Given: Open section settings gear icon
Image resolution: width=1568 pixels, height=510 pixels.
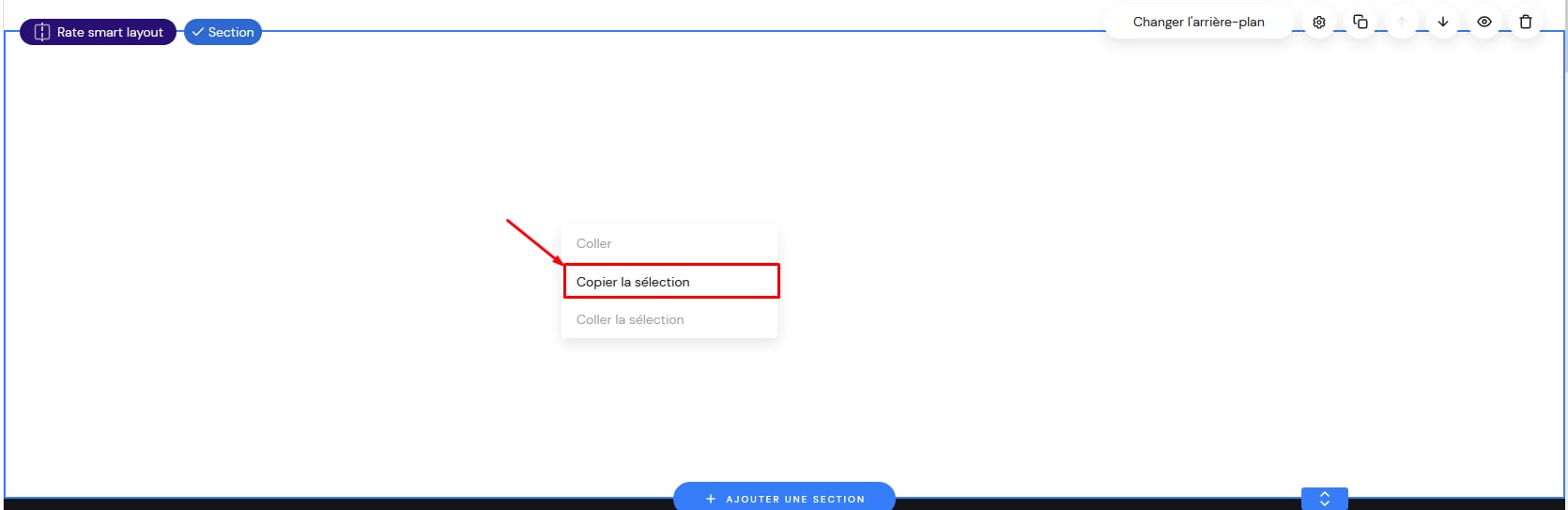Looking at the screenshot, I should pos(1318,23).
